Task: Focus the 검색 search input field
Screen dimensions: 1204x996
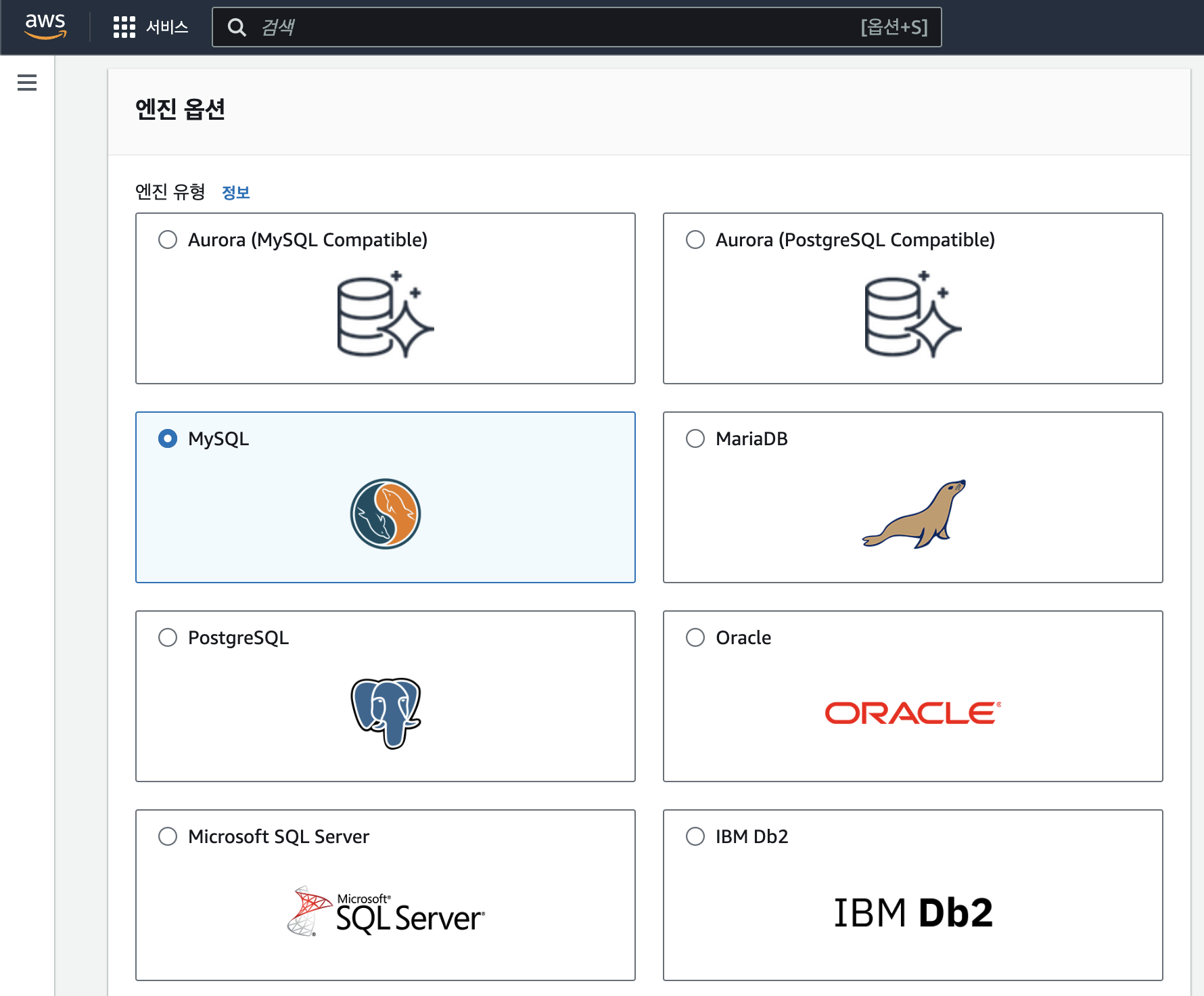Action: coord(576,27)
